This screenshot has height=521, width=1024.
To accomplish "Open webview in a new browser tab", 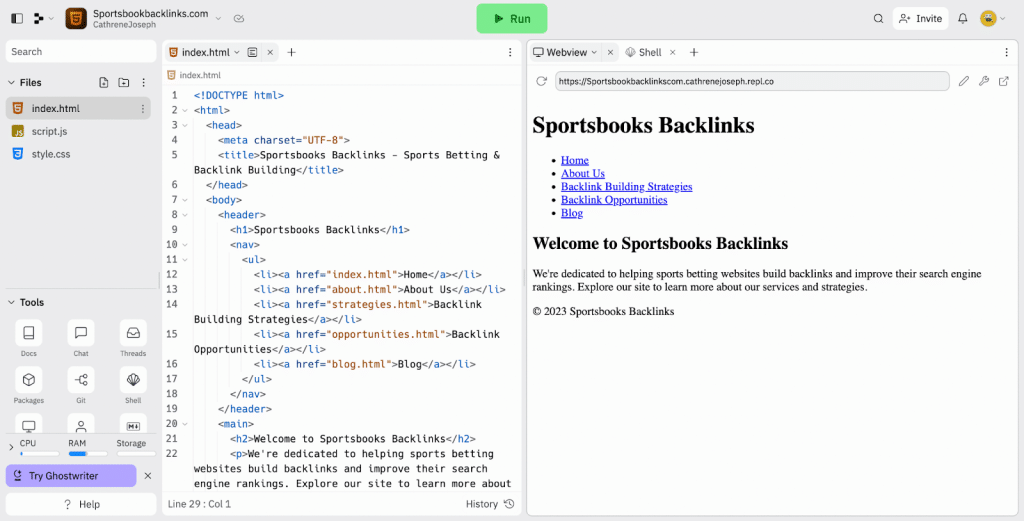I will pos(1004,81).
